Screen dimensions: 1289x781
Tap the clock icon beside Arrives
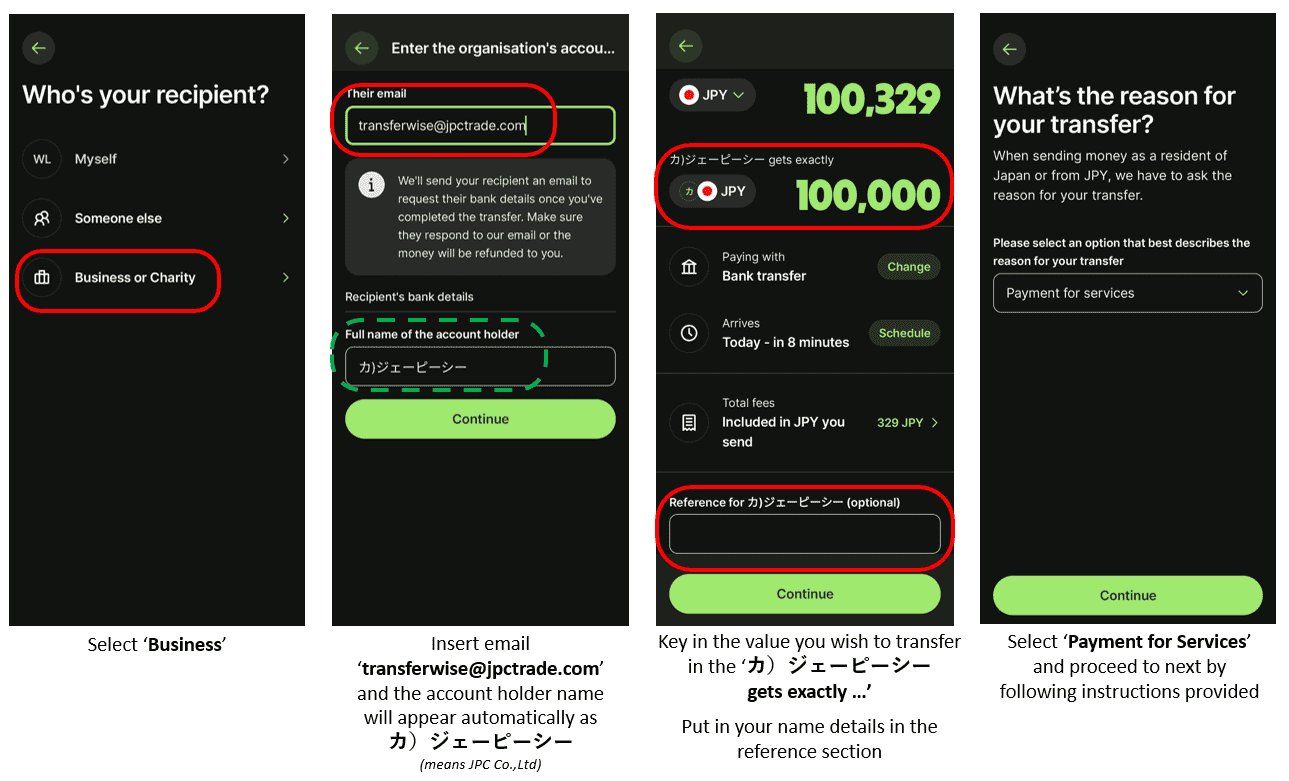[689, 333]
